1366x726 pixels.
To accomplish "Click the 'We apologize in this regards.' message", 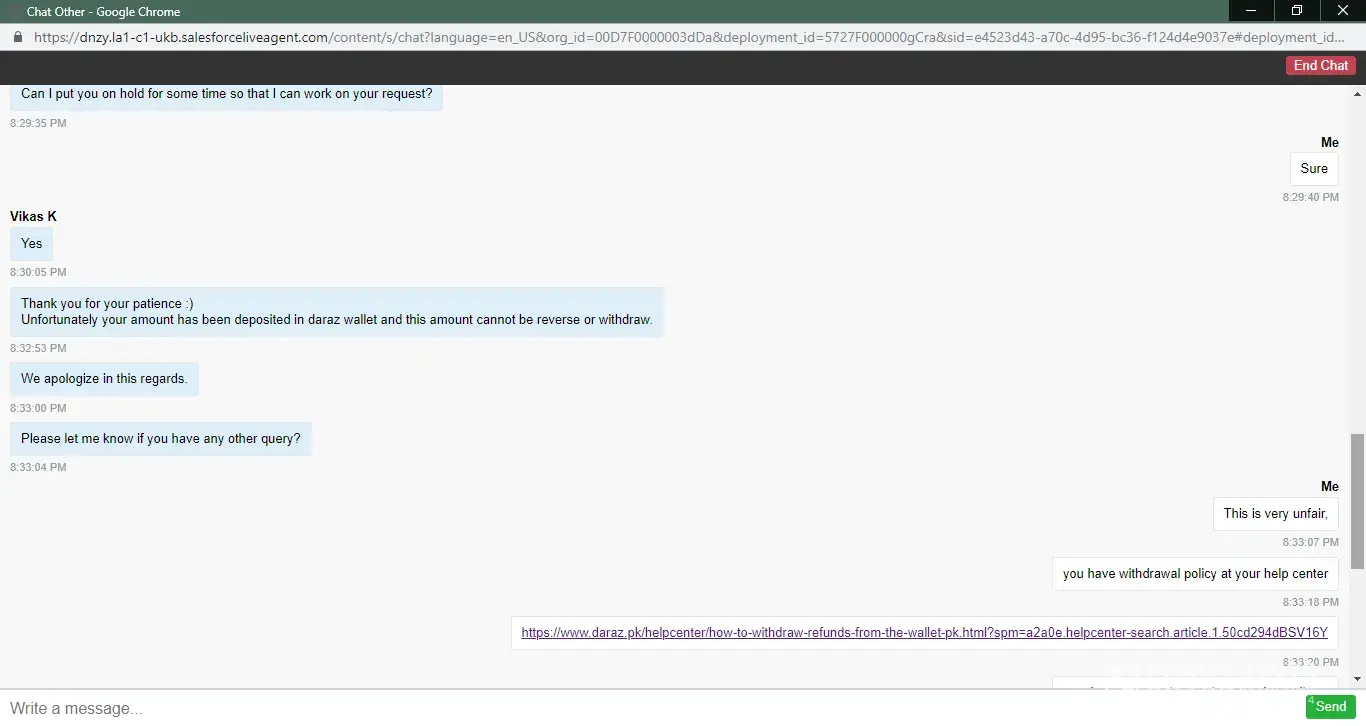I will point(104,379).
